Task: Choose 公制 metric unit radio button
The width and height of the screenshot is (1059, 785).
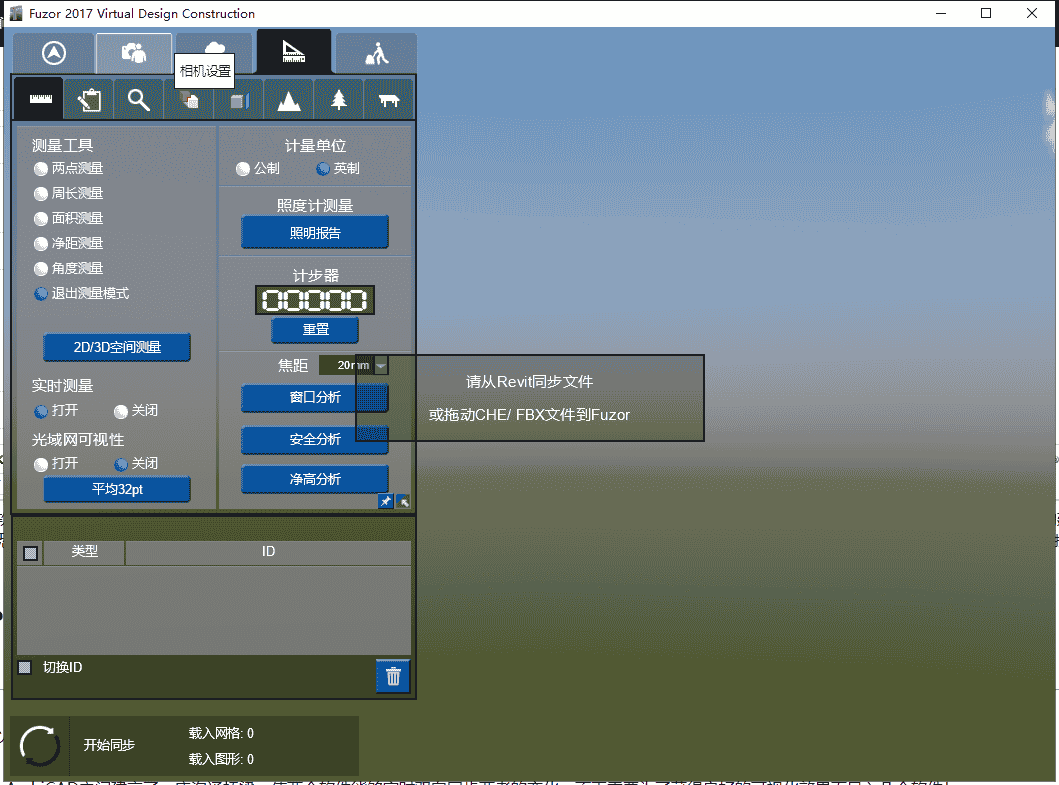Action: tap(243, 169)
